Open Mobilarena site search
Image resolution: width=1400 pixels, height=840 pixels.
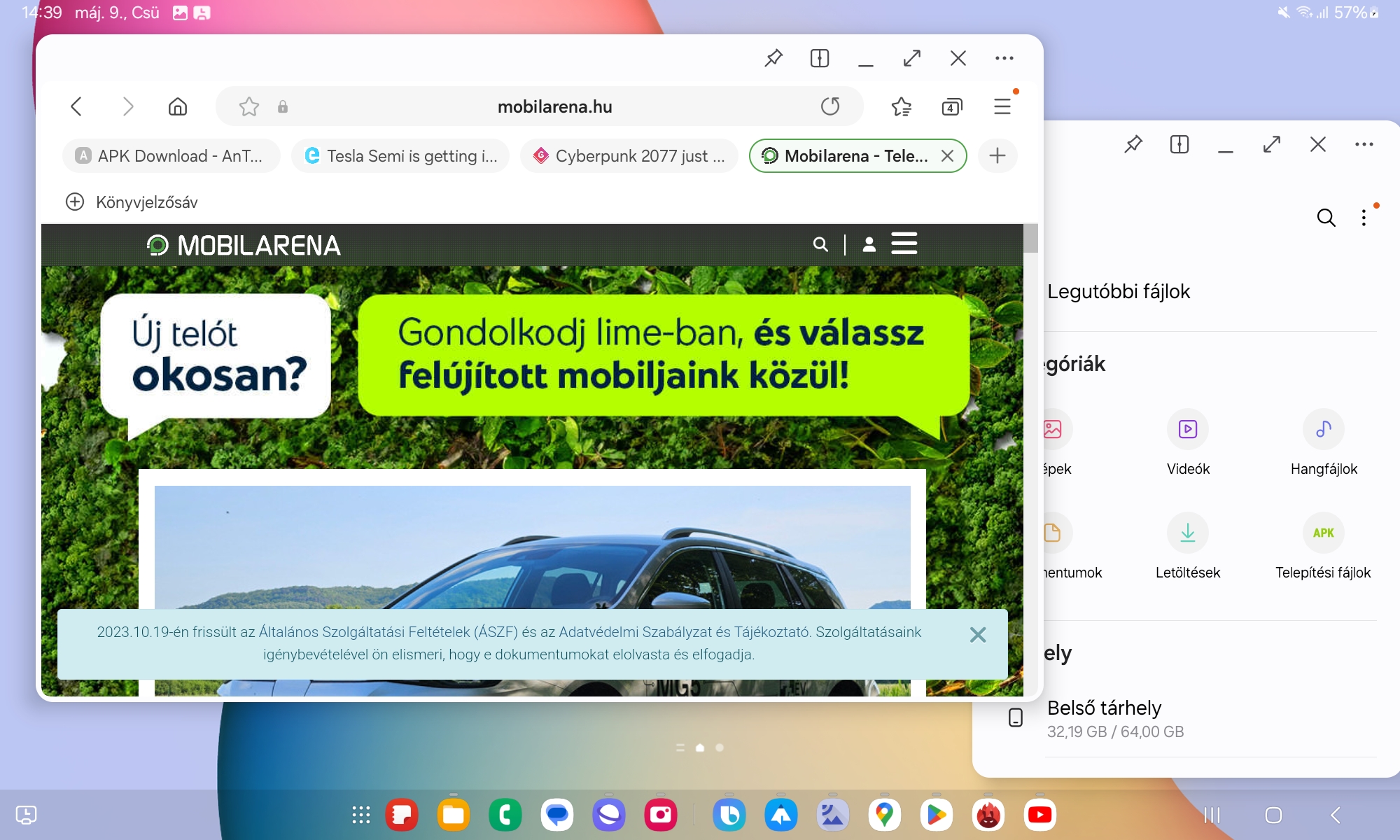coord(820,244)
